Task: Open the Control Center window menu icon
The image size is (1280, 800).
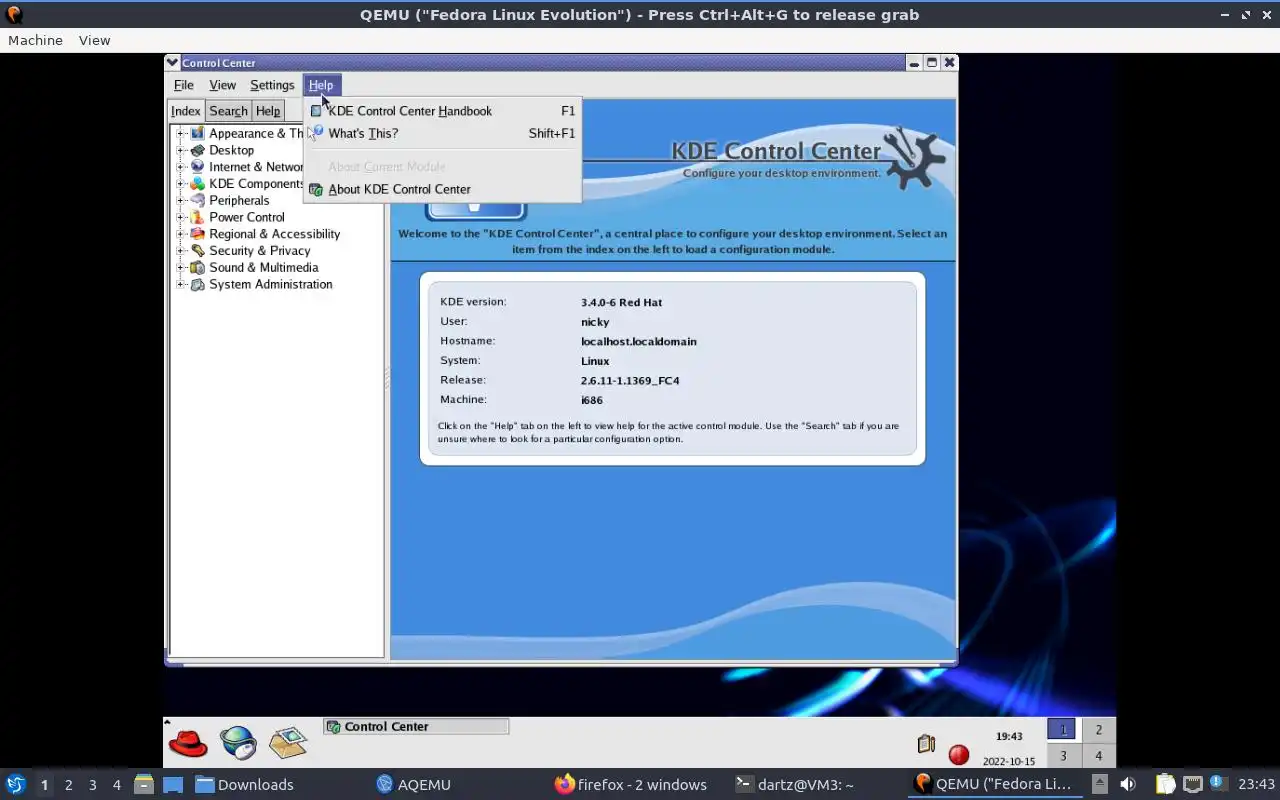Action: point(173,62)
